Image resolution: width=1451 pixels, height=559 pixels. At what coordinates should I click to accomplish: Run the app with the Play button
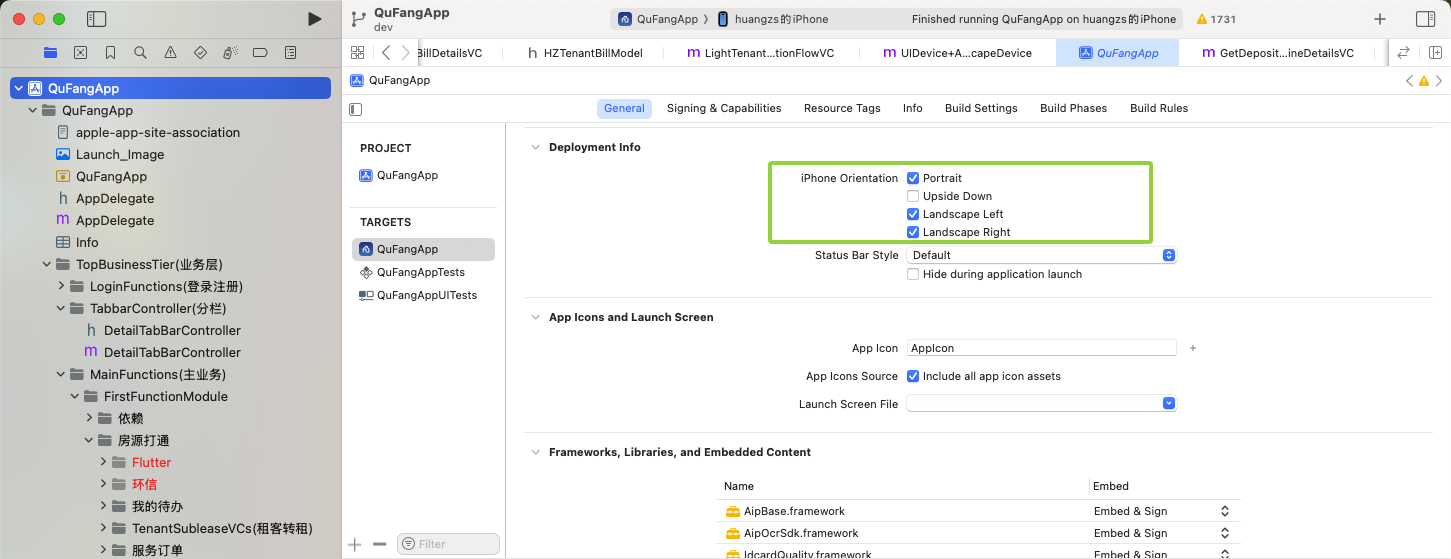[315, 19]
